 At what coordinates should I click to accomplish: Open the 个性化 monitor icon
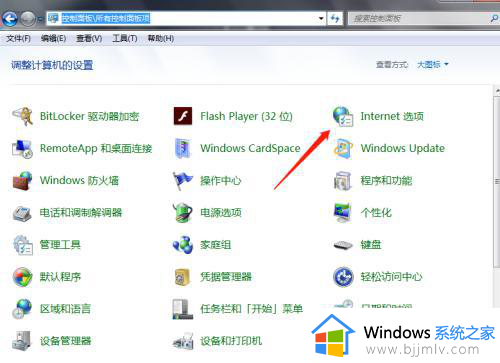(343, 212)
